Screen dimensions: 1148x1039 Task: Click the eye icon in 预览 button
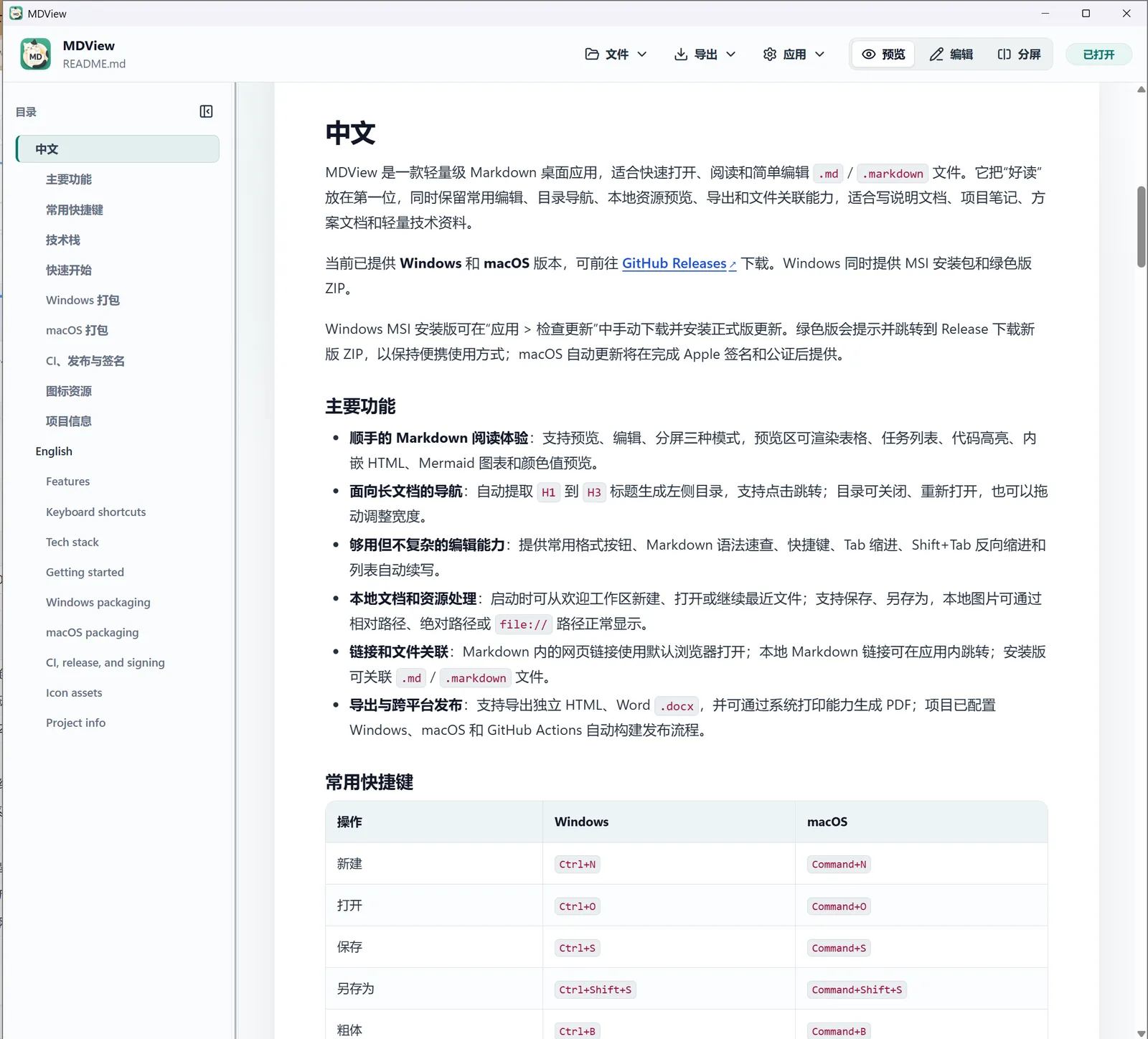click(x=869, y=55)
